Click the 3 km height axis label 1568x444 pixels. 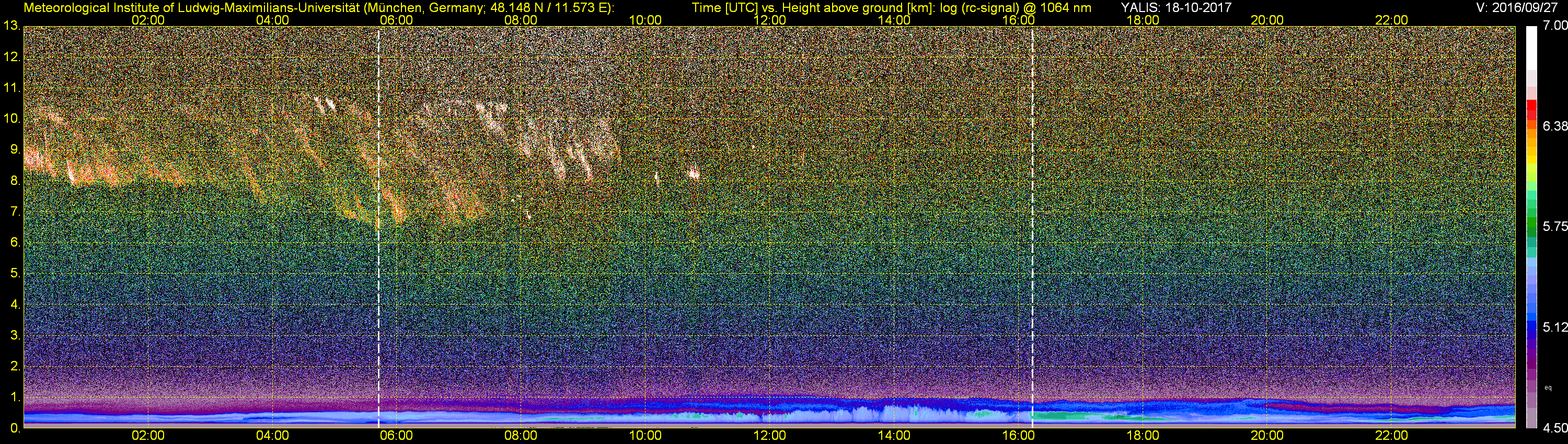(15, 336)
